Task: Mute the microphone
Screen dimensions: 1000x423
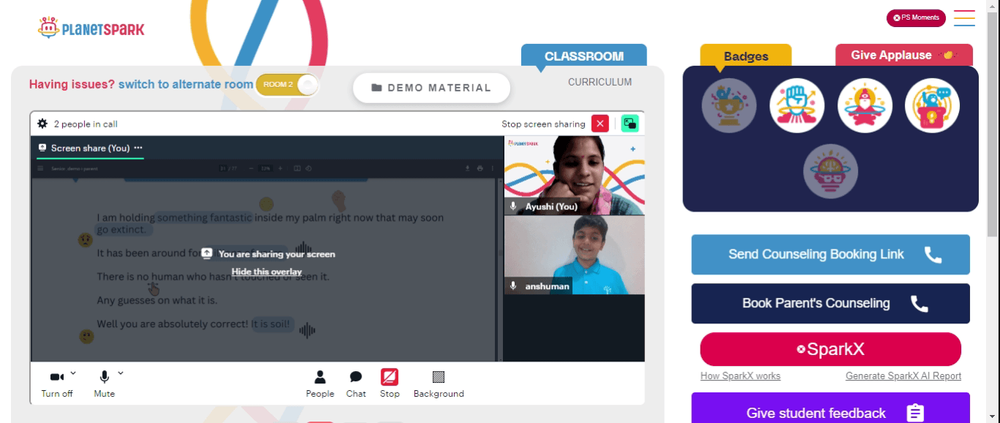Action: click(x=104, y=385)
